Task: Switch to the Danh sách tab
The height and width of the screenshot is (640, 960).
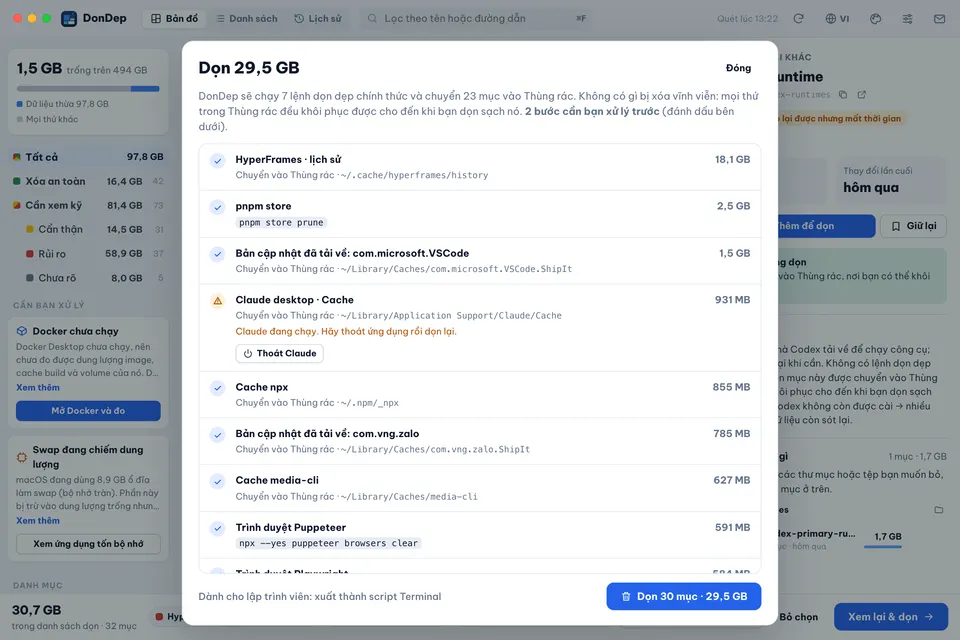Action: coord(247,18)
